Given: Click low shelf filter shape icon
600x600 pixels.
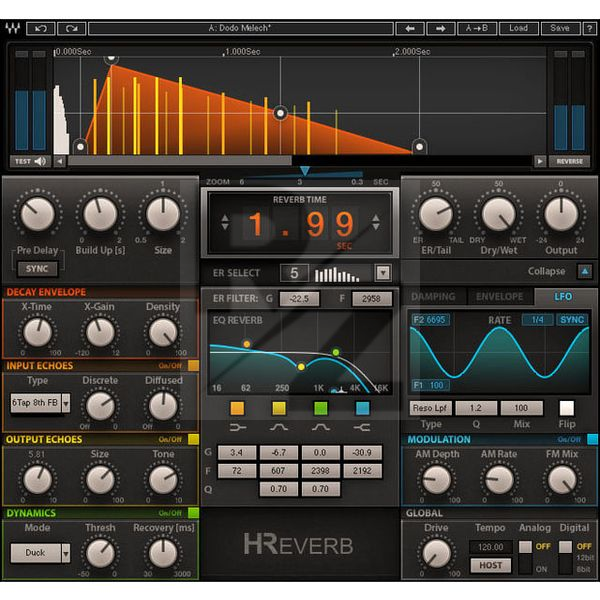Looking at the screenshot, I should (x=238, y=427).
